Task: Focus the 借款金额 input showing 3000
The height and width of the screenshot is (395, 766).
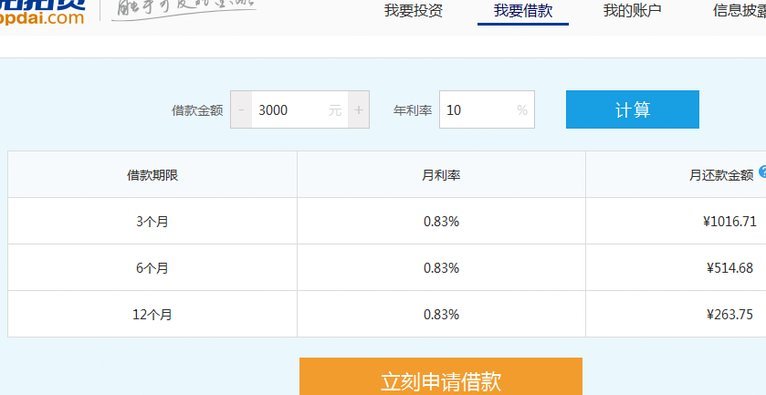Action: tap(299, 110)
